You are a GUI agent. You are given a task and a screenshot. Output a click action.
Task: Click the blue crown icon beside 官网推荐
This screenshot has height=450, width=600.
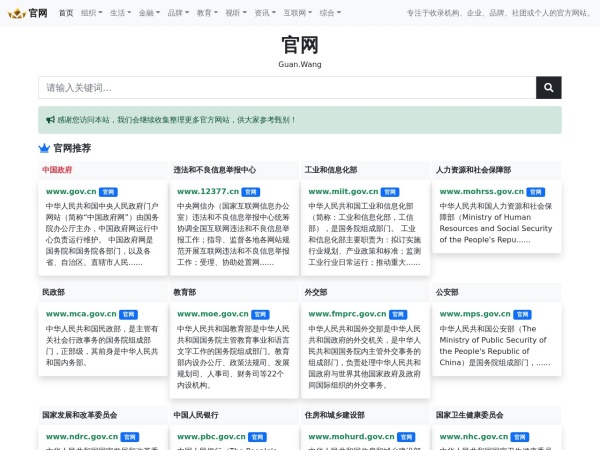44,148
